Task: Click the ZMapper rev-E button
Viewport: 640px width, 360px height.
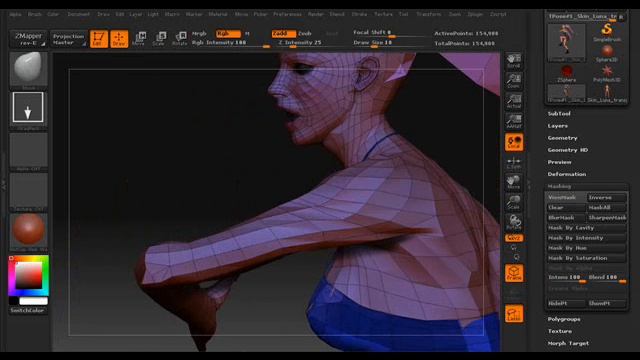Action: tap(28, 39)
